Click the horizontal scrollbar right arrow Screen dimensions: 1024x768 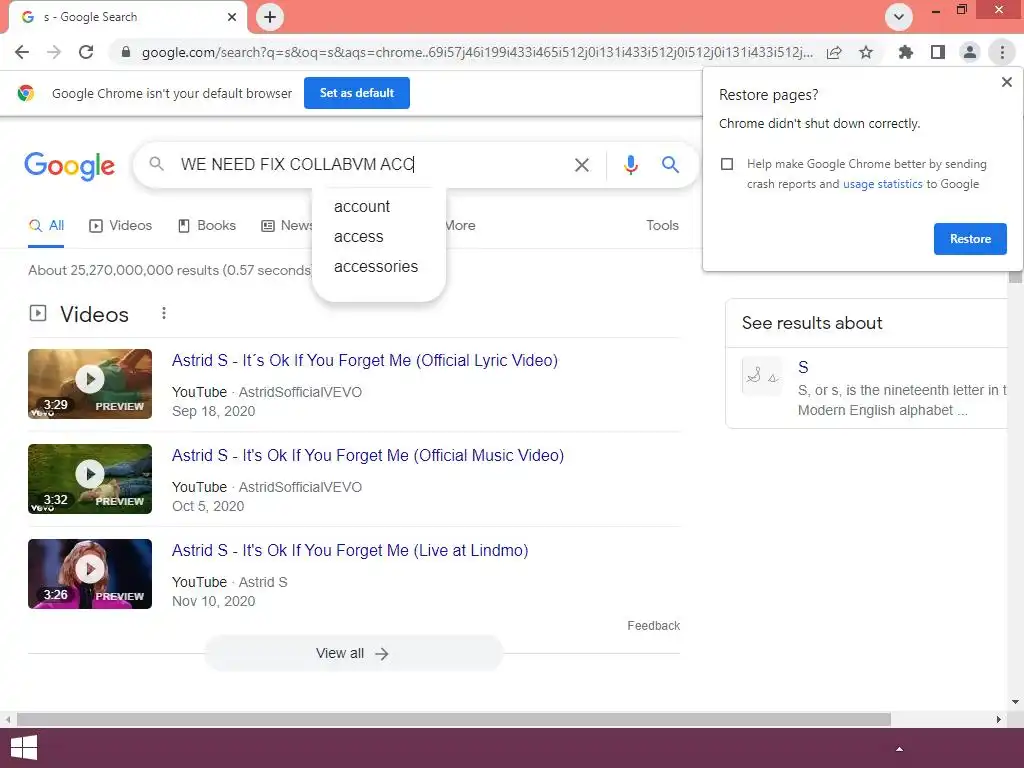[998, 720]
